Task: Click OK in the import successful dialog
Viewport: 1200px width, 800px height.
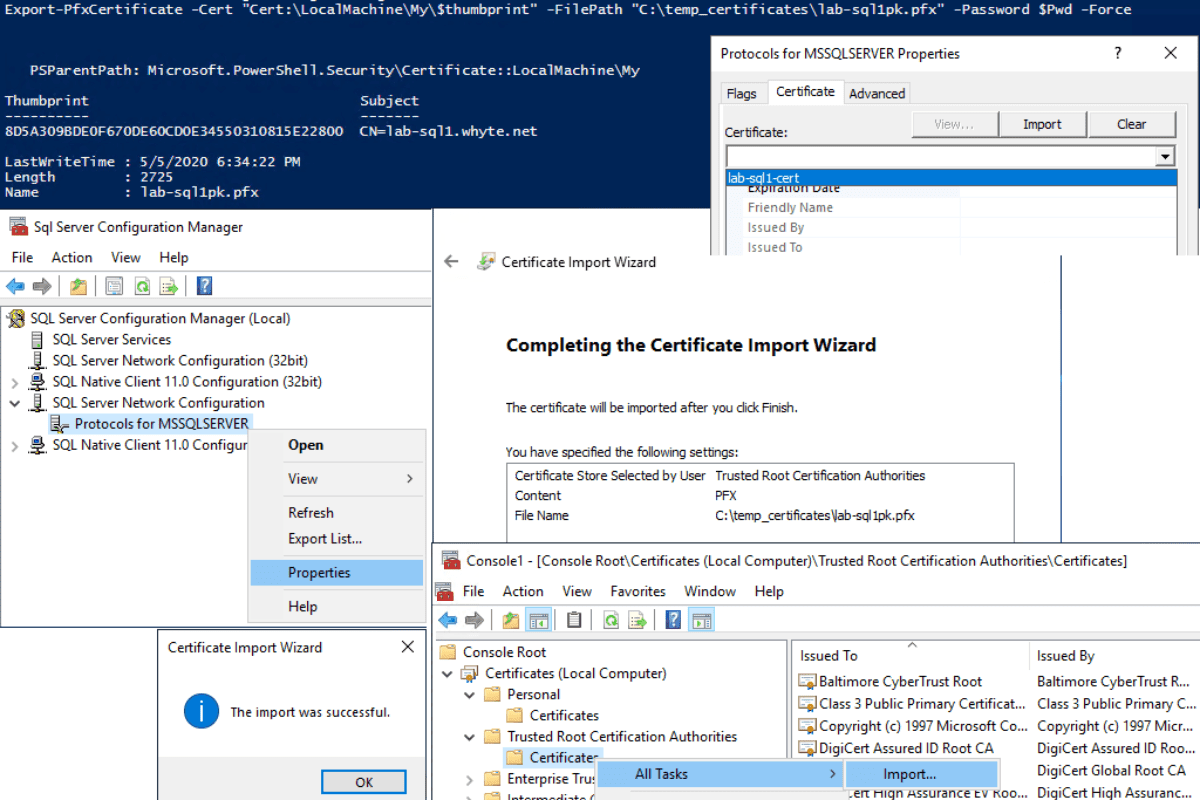Action: pyautogui.click(x=364, y=782)
